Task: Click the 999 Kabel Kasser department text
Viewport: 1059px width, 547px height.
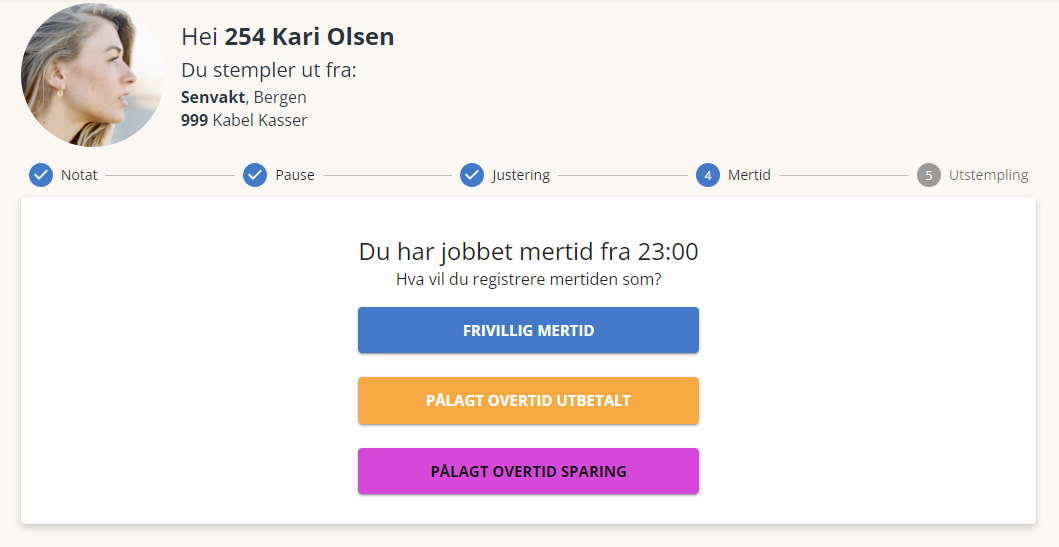Action: (x=244, y=120)
